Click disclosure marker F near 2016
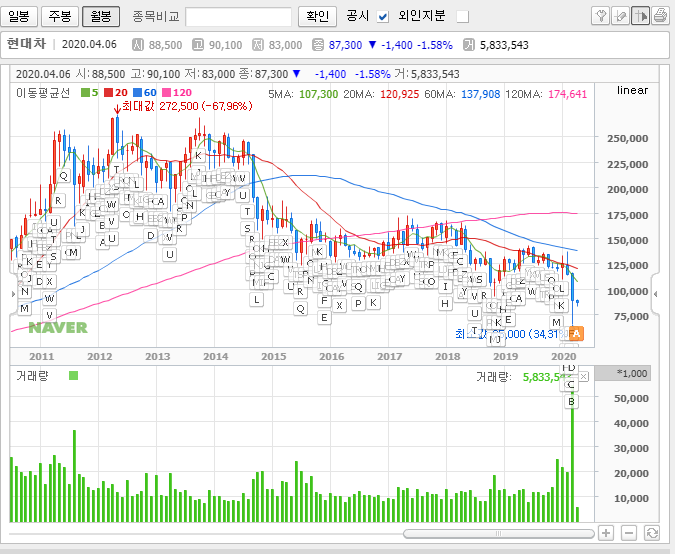 tap(324, 300)
